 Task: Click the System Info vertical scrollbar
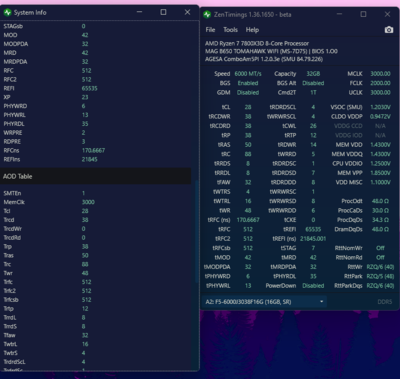coord(197,232)
